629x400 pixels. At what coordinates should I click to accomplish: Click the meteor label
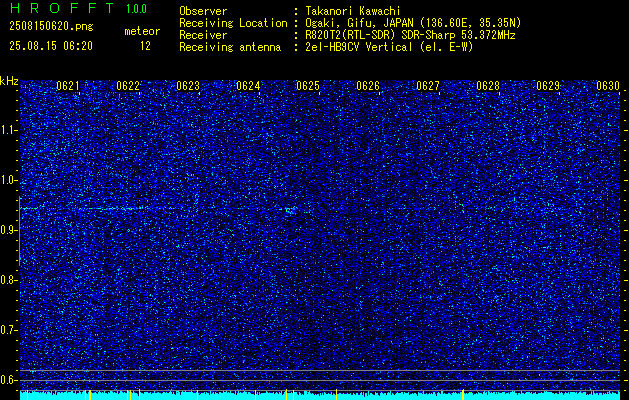(142, 31)
